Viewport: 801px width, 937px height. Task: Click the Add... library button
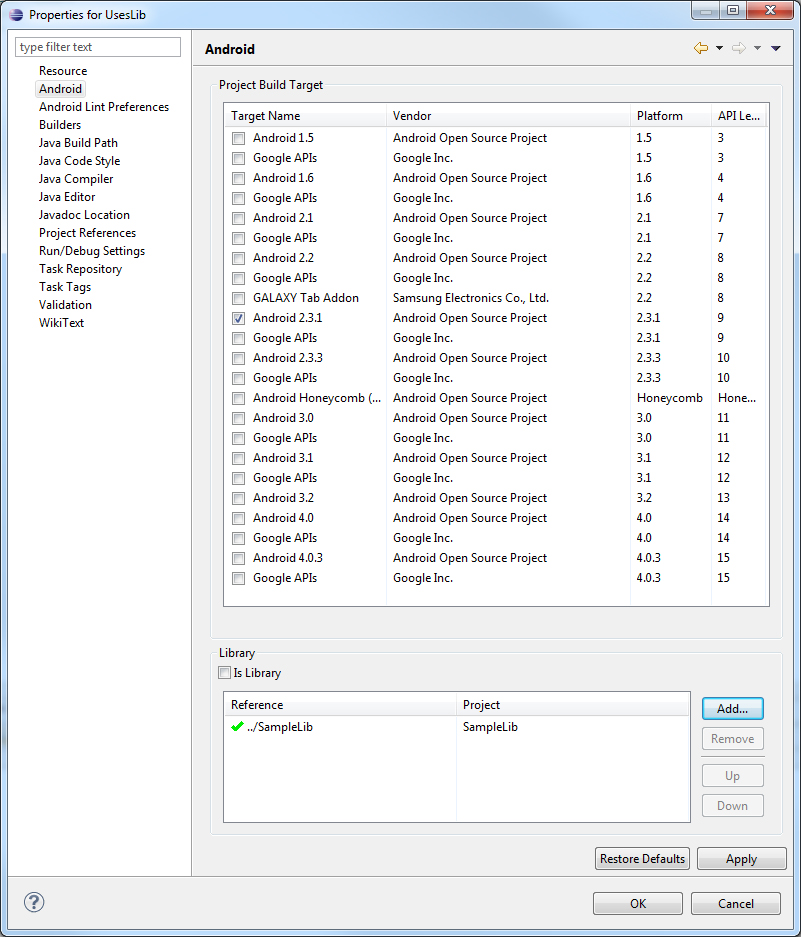point(732,709)
